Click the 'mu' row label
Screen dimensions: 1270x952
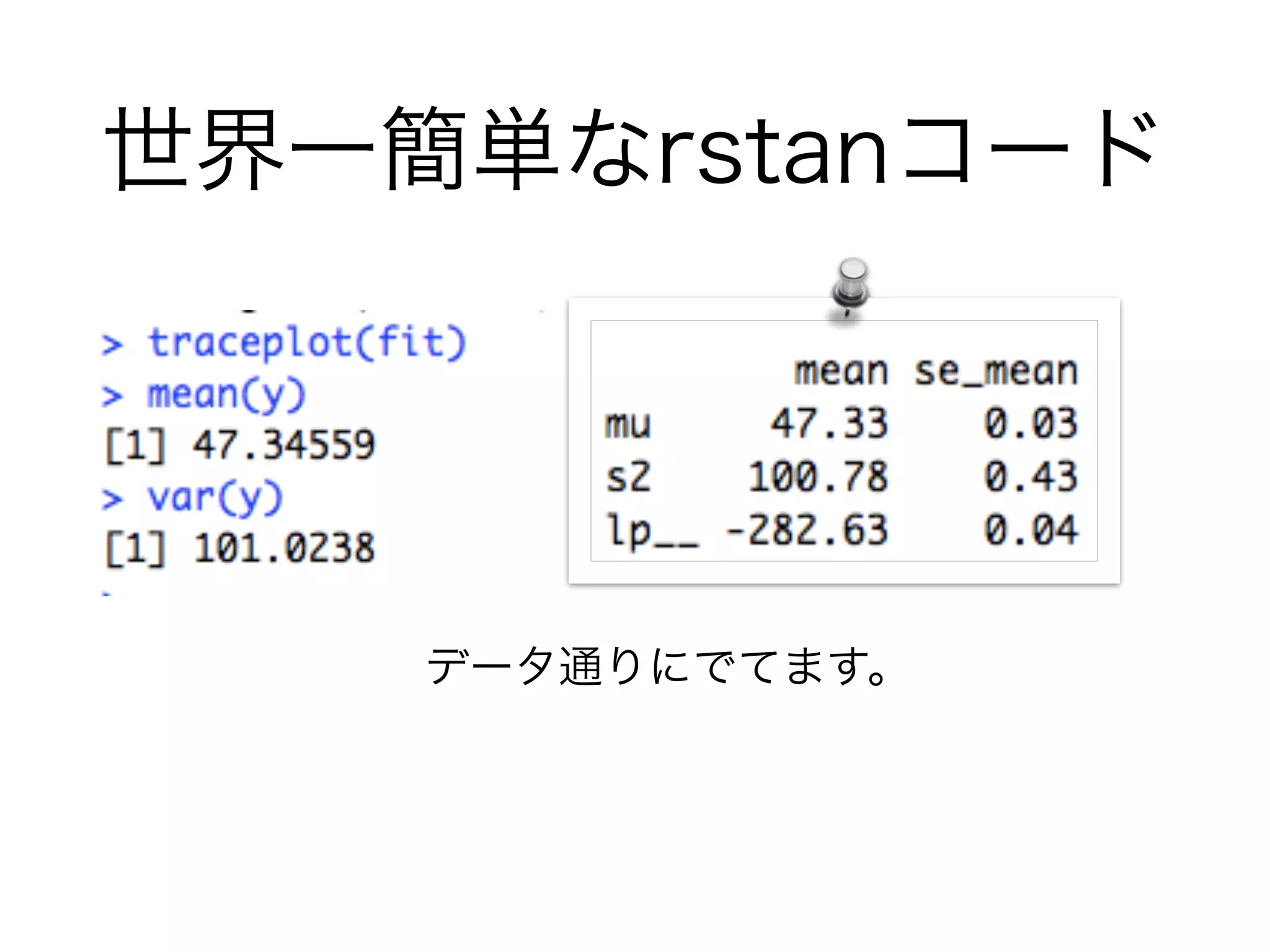click(628, 425)
